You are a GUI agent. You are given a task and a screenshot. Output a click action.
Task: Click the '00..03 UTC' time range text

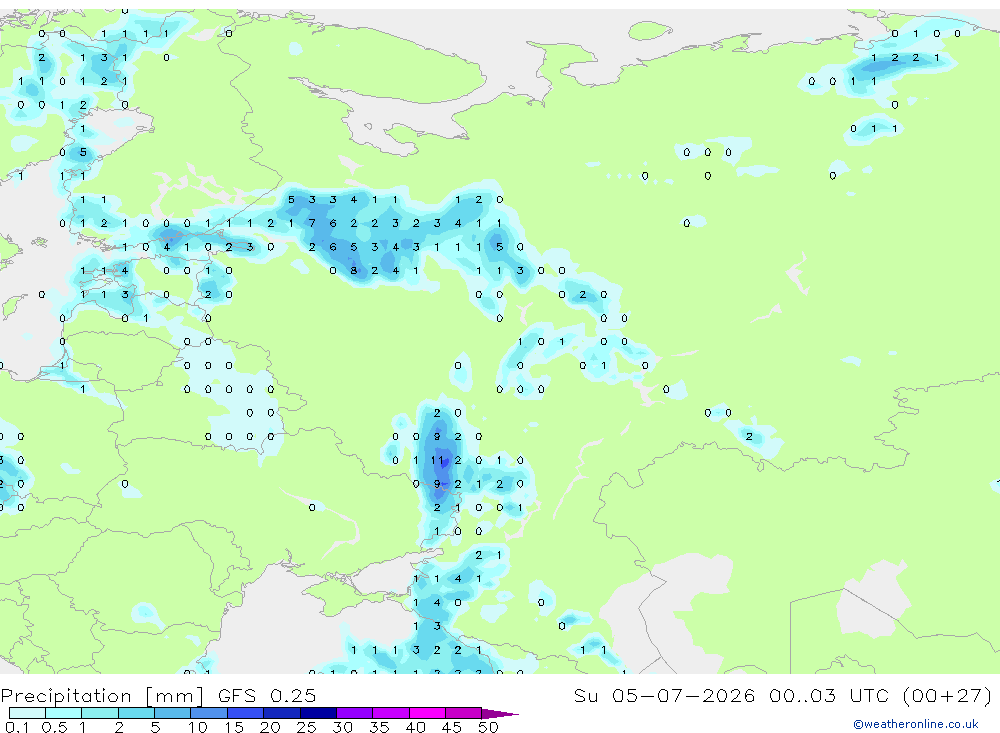coord(829,695)
